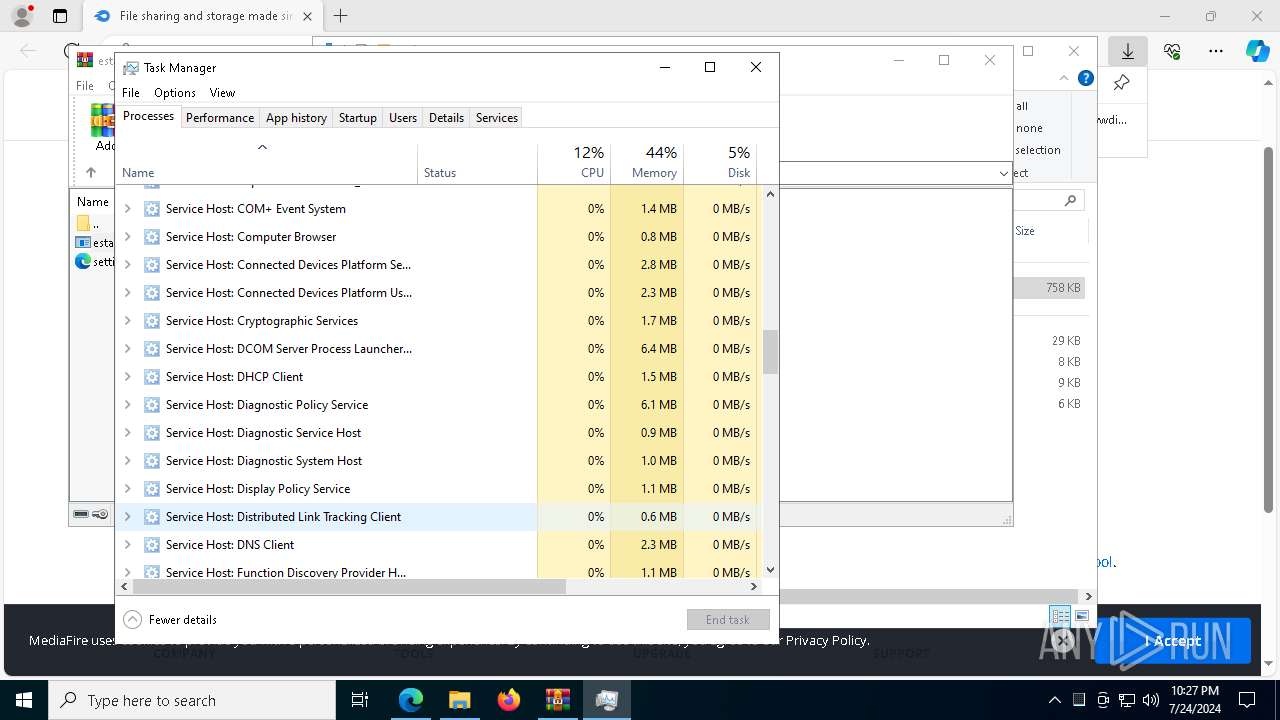Select Service Host: Function Discovery Provider row

click(437, 571)
